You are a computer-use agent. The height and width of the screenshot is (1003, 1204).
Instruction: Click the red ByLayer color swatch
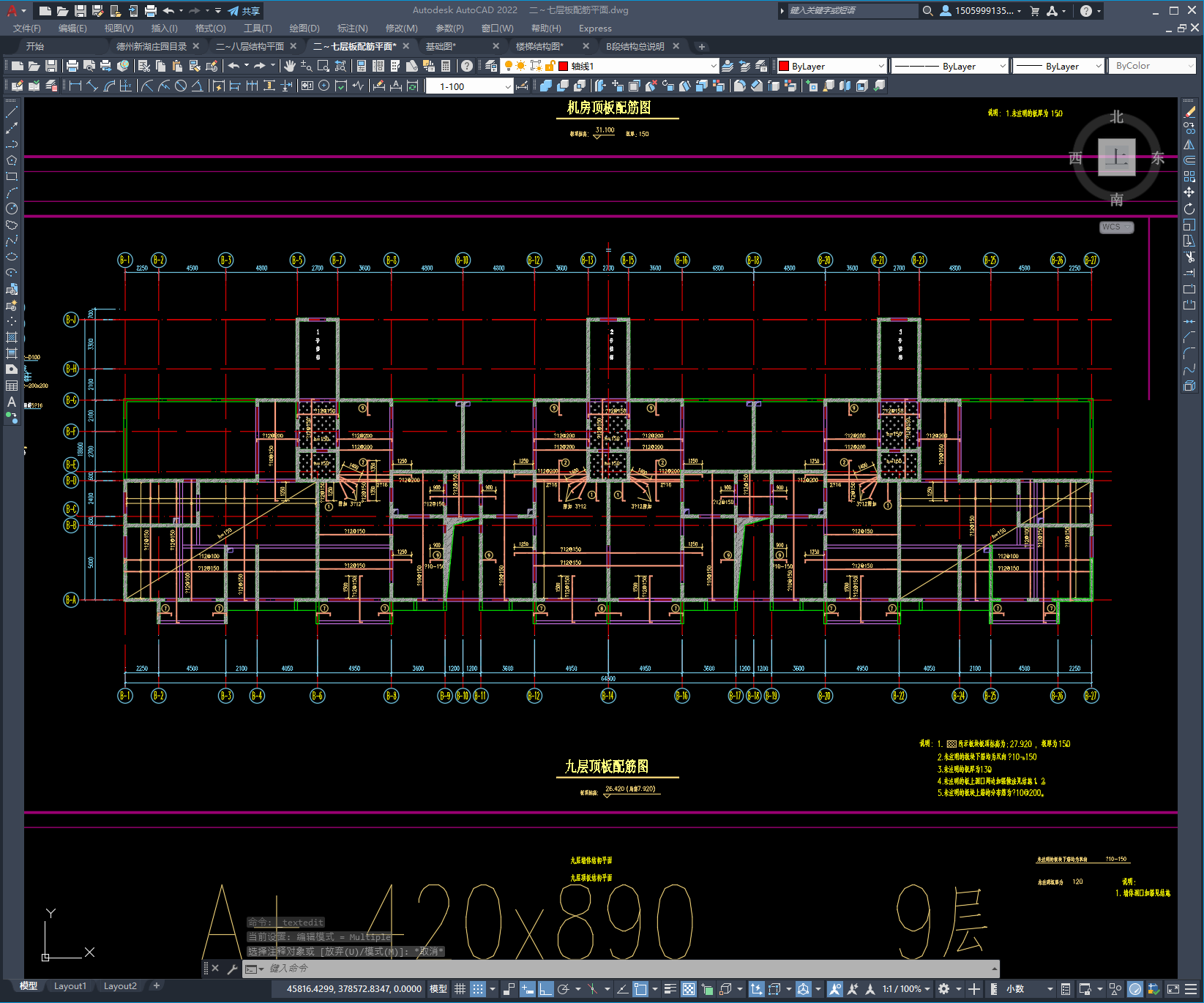click(784, 66)
